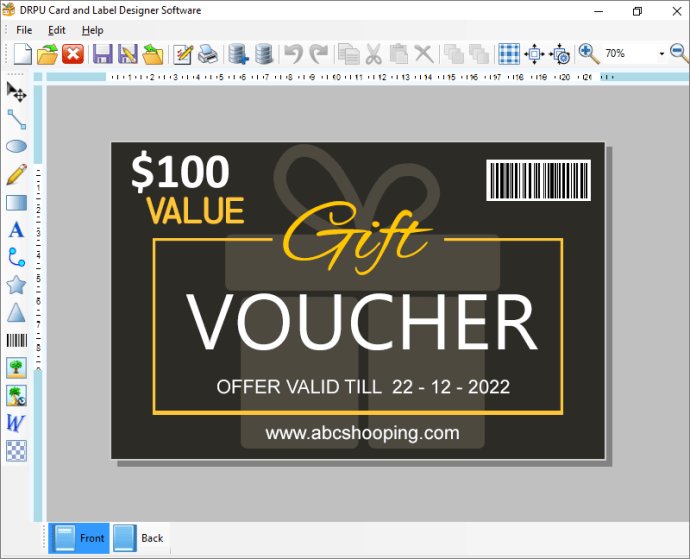Open the File menu
This screenshot has height=559, width=690.
pyautogui.click(x=24, y=30)
